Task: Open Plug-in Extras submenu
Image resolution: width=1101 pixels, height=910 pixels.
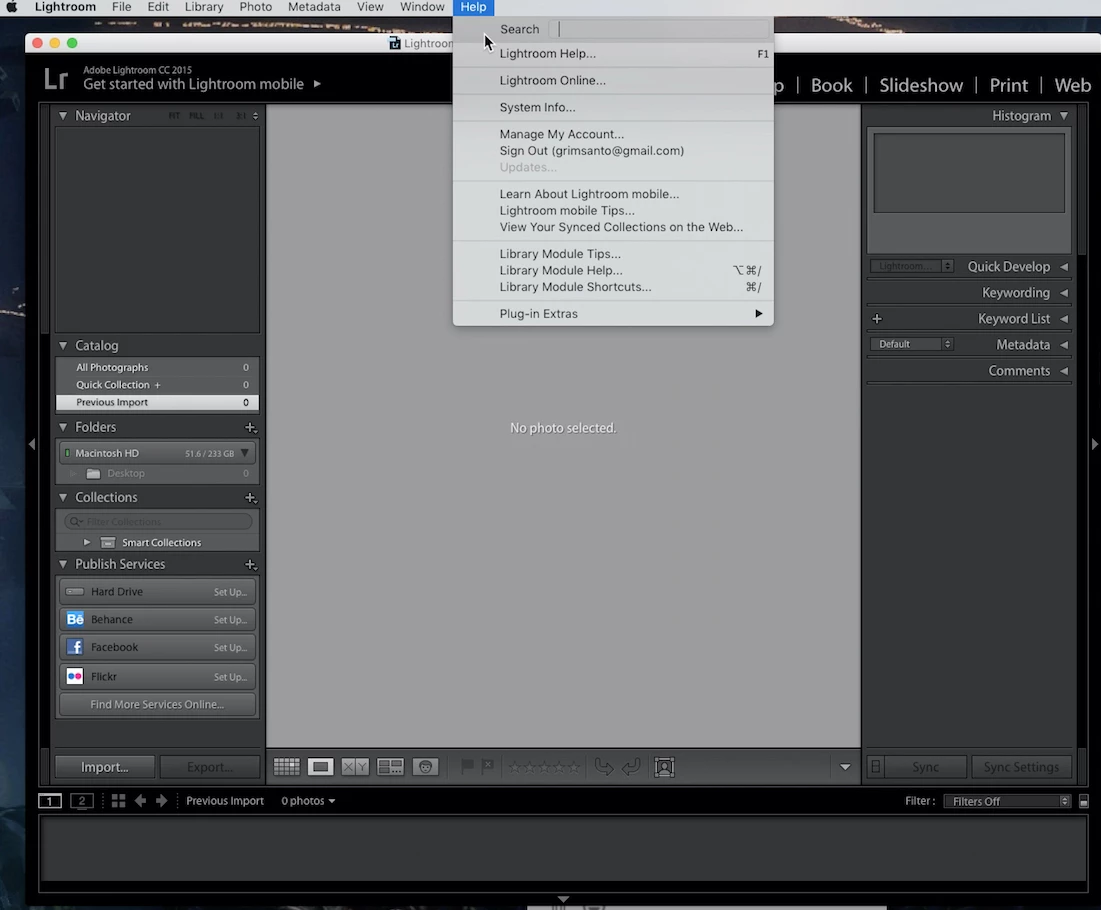Action: click(x=613, y=314)
